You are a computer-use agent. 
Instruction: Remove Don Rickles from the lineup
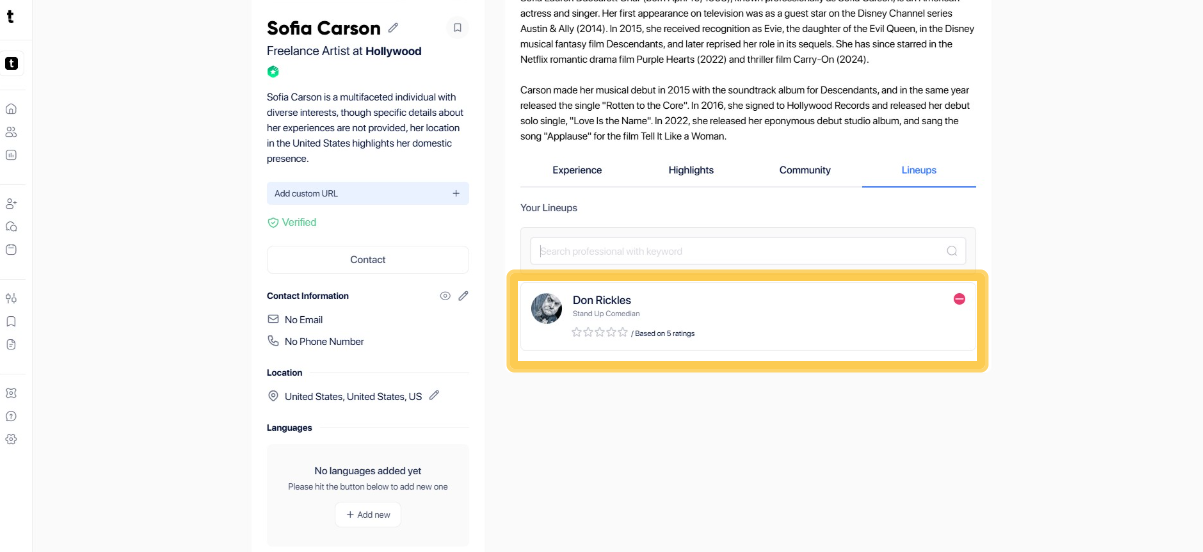click(x=959, y=299)
